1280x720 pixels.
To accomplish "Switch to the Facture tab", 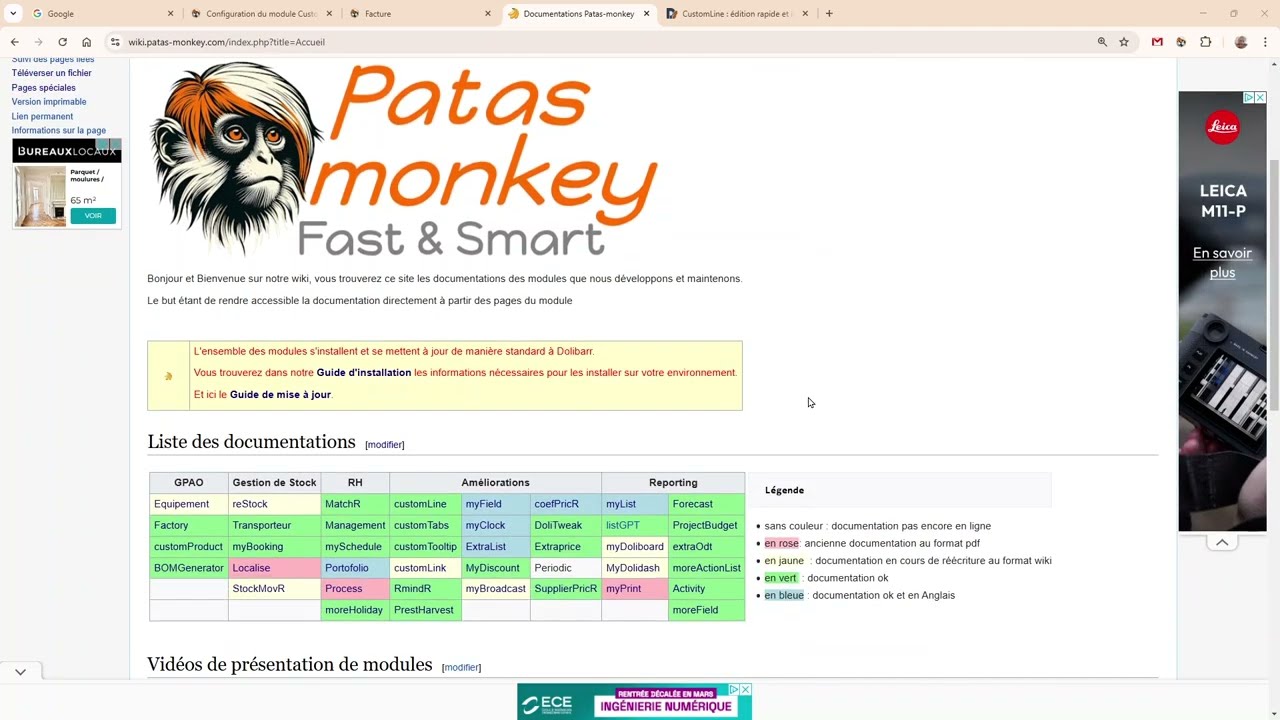I will [419, 14].
